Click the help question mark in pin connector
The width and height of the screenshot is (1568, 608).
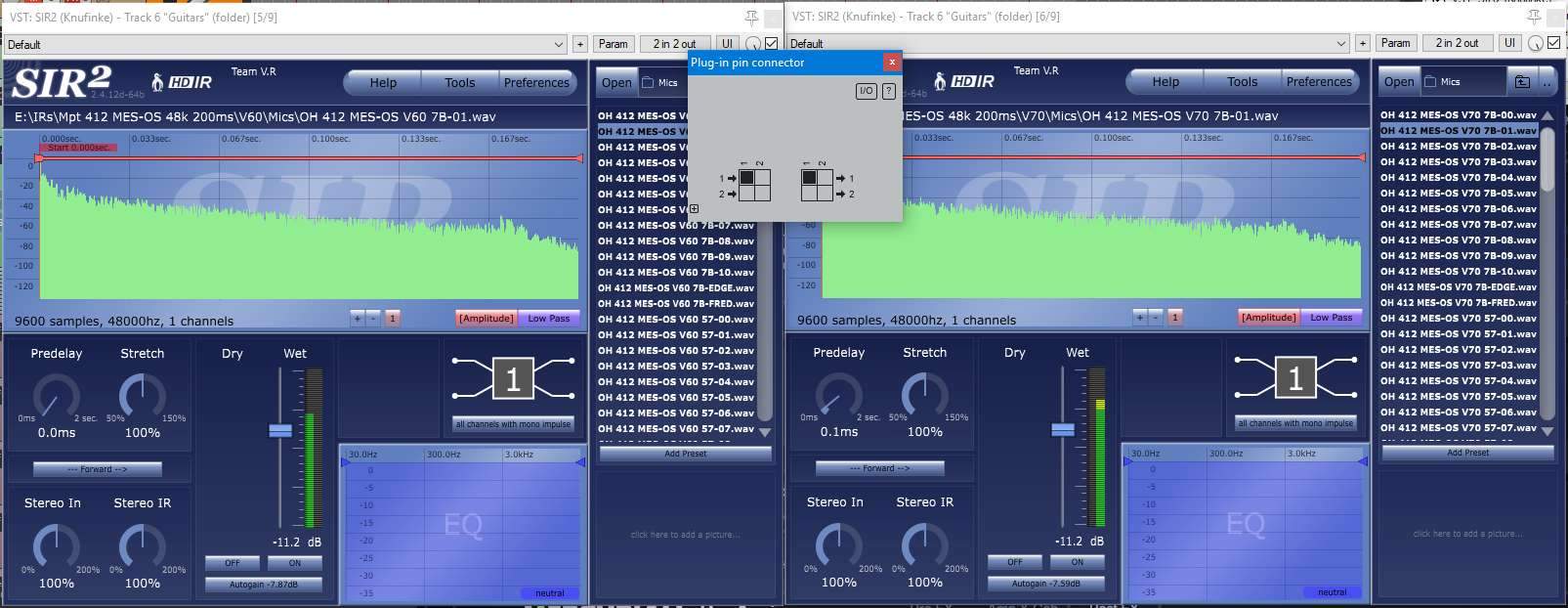pyautogui.click(x=888, y=91)
